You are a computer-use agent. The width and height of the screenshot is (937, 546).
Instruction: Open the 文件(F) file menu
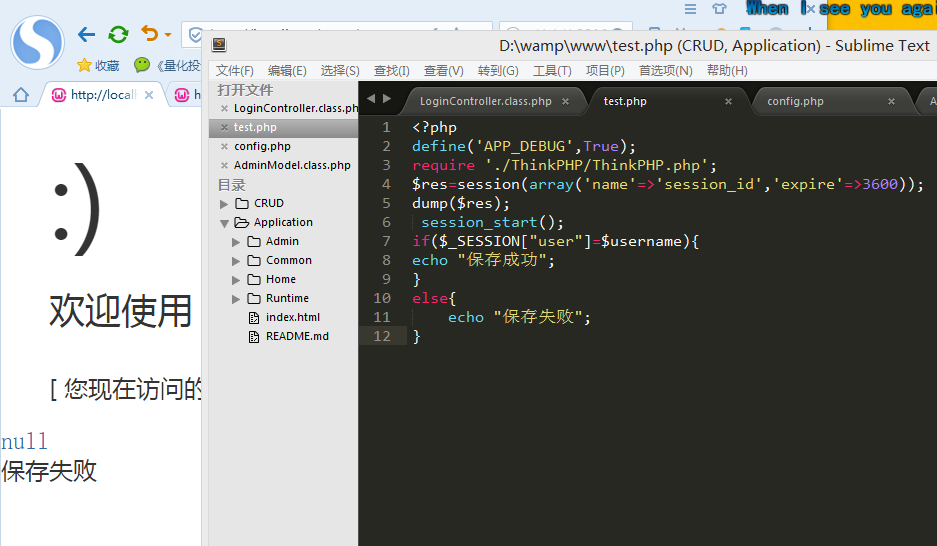(x=235, y=71)
